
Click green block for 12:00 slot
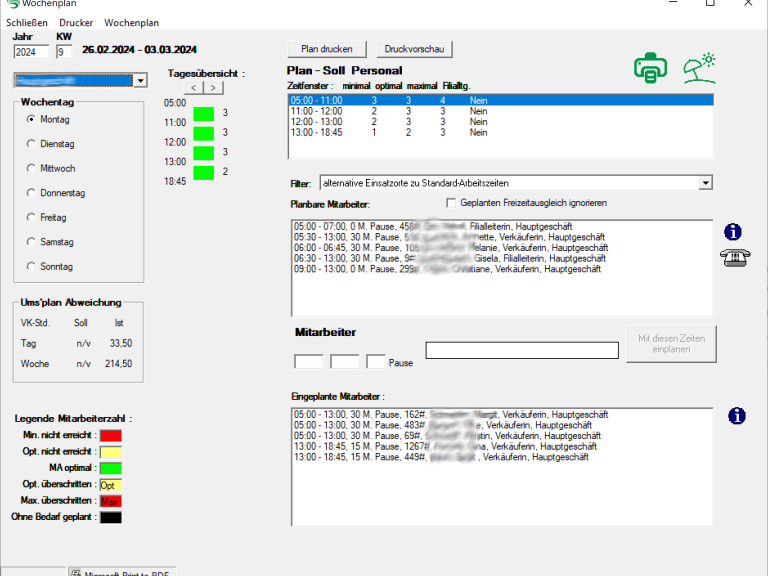[x=204, y=153]
